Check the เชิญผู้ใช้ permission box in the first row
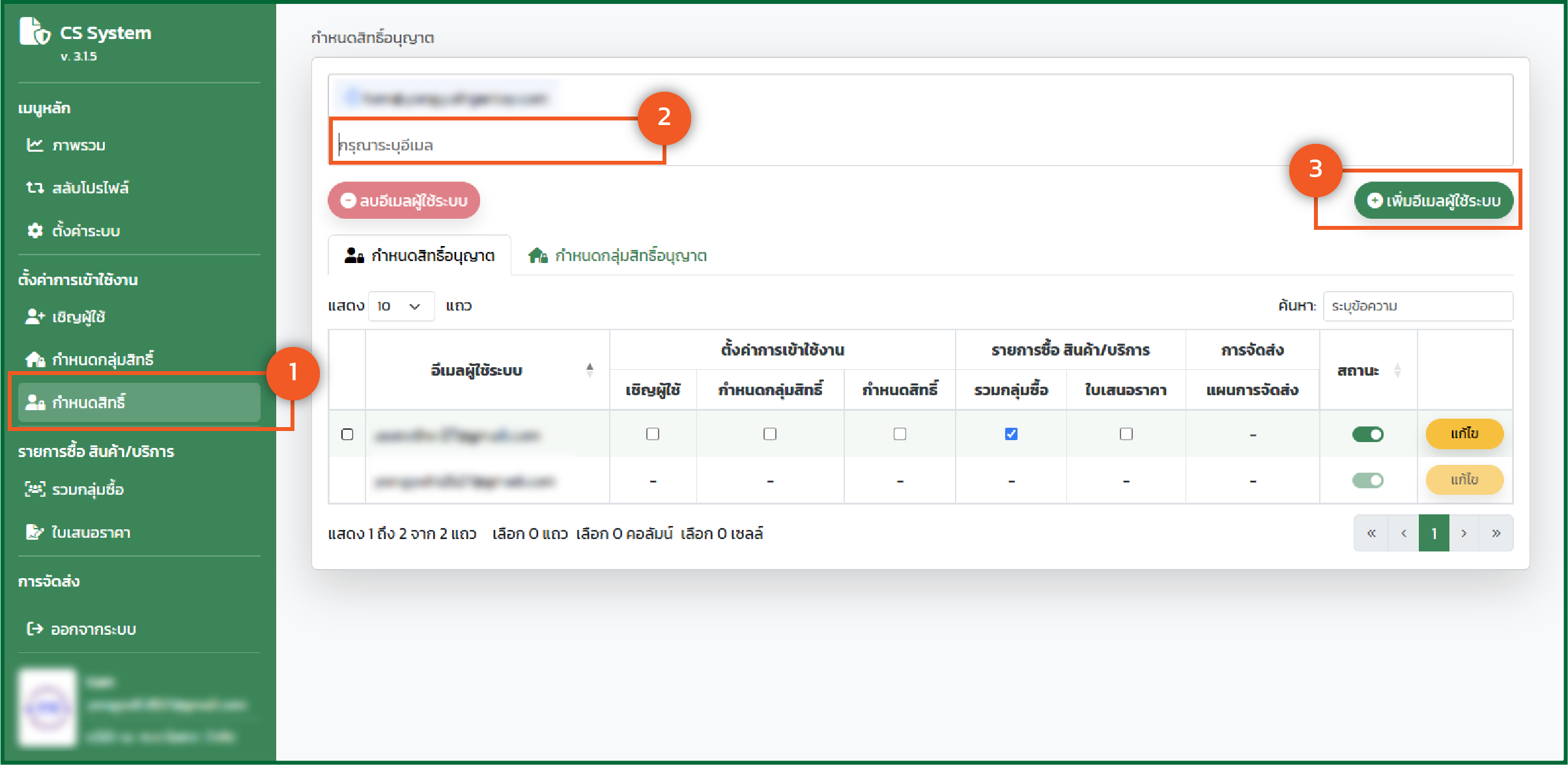This screenshot has width=1568, height=765. coord(653,434)
